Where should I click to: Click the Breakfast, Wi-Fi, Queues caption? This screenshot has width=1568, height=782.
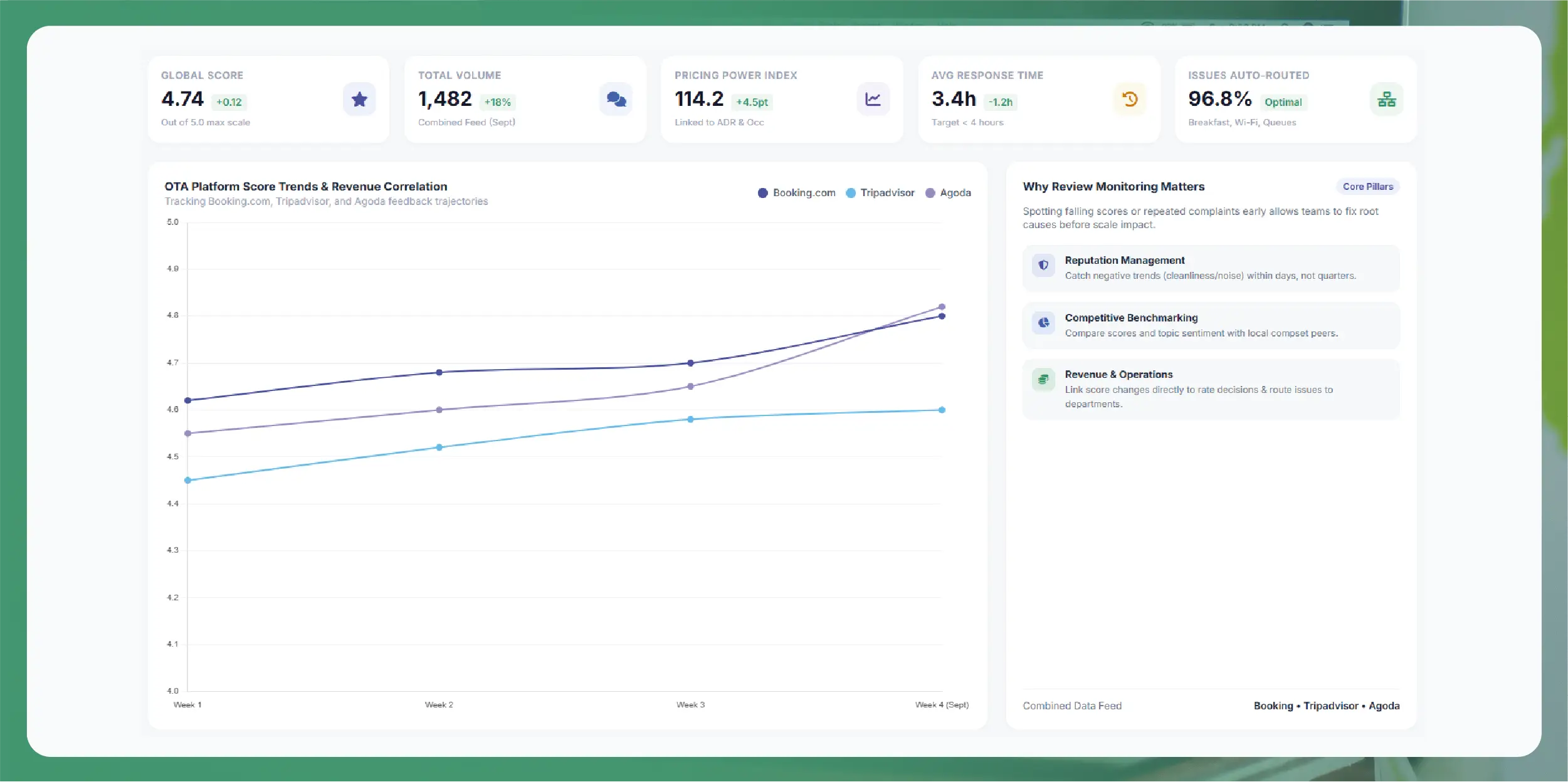pos(1242,122)
